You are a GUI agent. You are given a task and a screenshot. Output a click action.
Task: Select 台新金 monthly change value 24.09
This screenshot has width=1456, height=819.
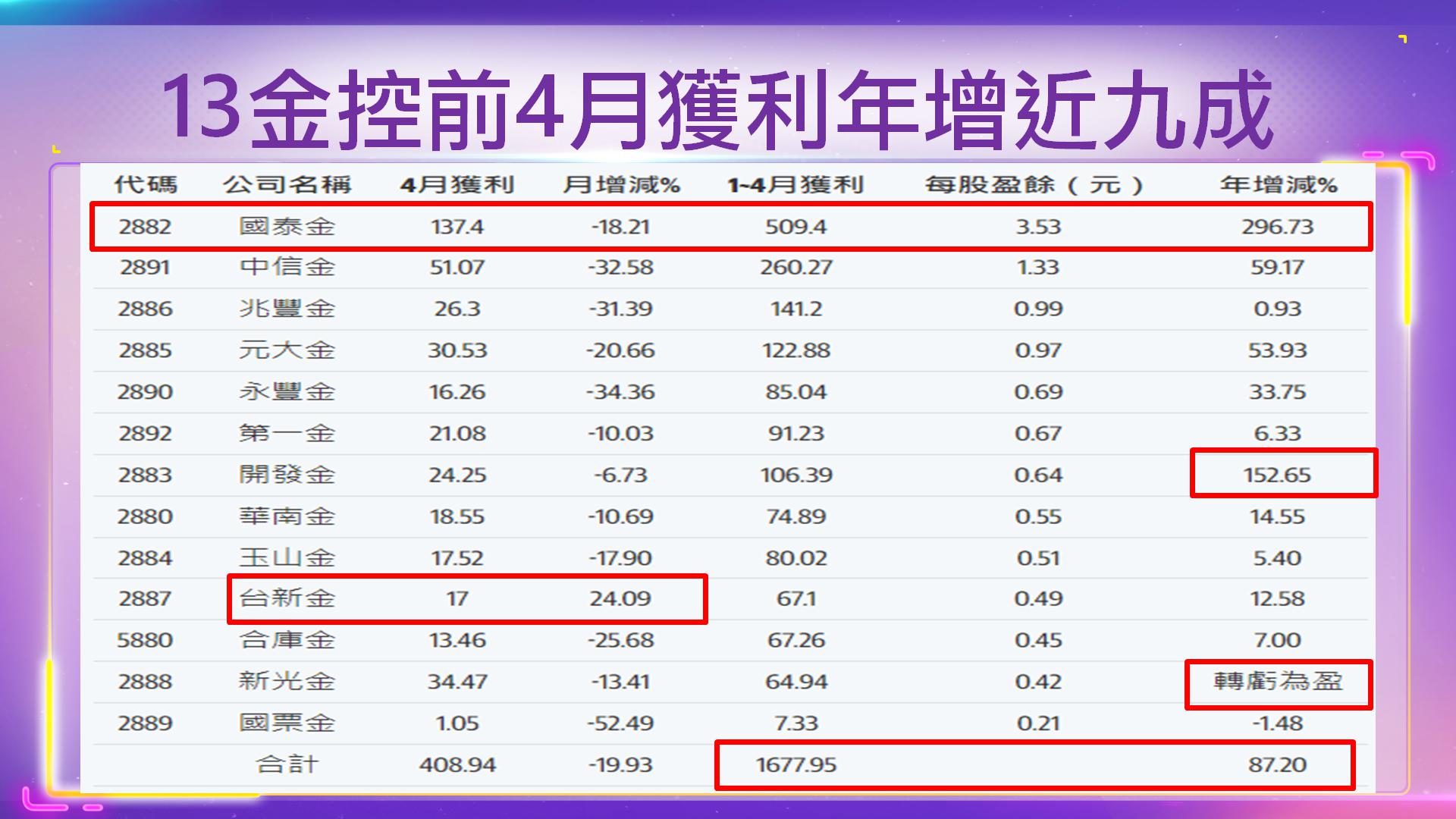620,598
